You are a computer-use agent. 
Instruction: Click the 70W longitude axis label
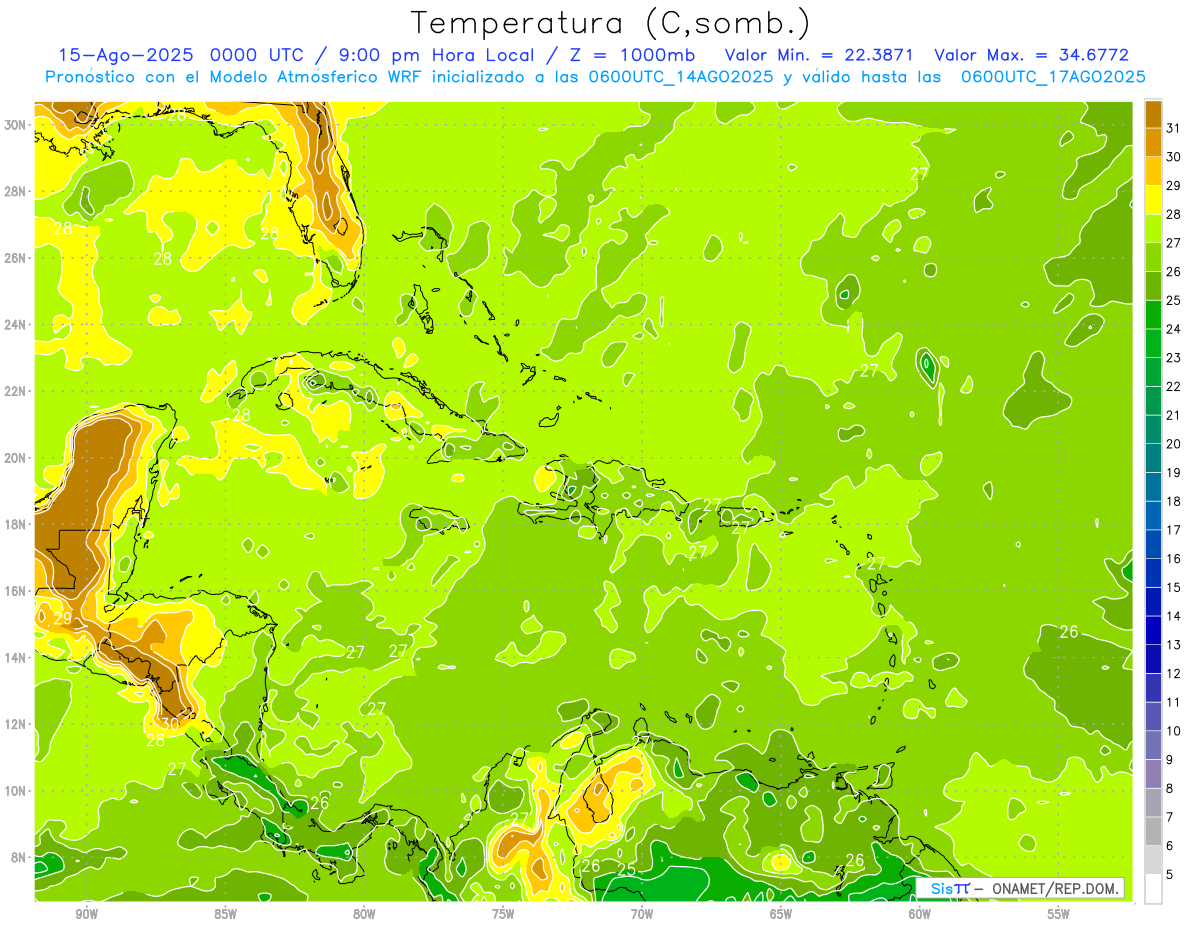pyautogui.click(x=642, y=914)
